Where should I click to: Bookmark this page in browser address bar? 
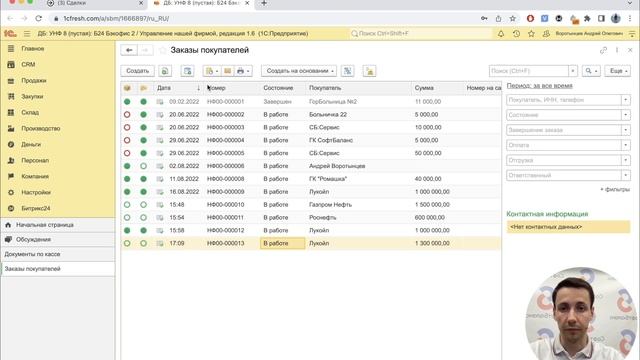(x=513, y=18)
